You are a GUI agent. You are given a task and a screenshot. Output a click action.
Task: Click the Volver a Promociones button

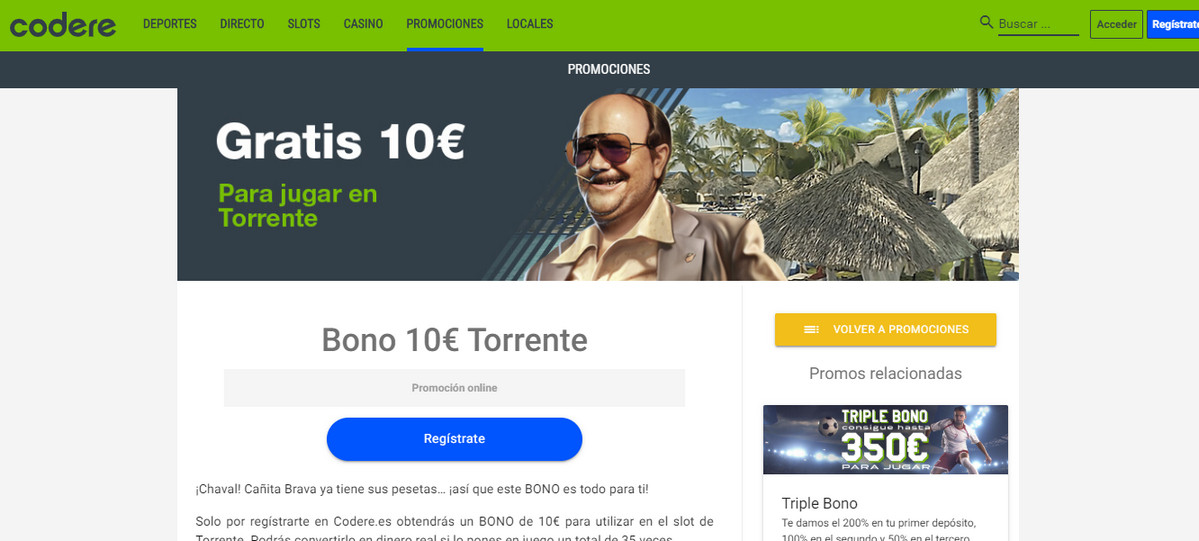(885, 330)
